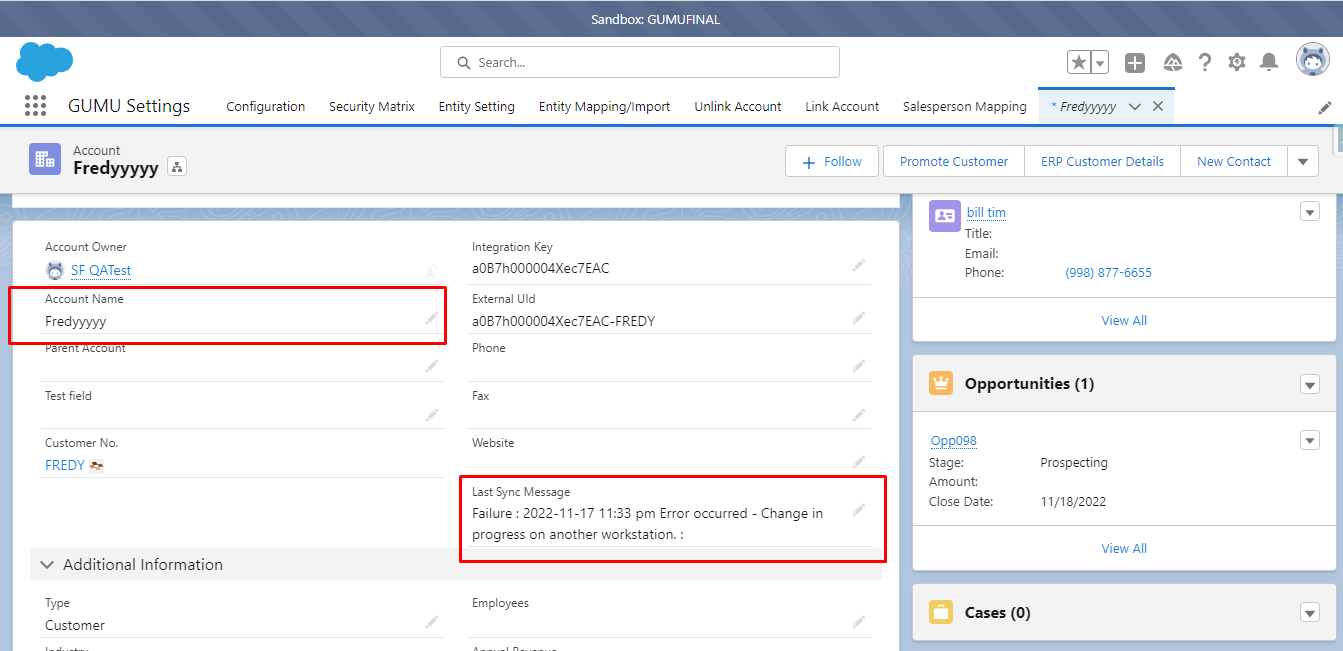This screenshot has height=651, width=1343.
Task: Open the Security Matrix tab
Action: [x=372, y=107]
